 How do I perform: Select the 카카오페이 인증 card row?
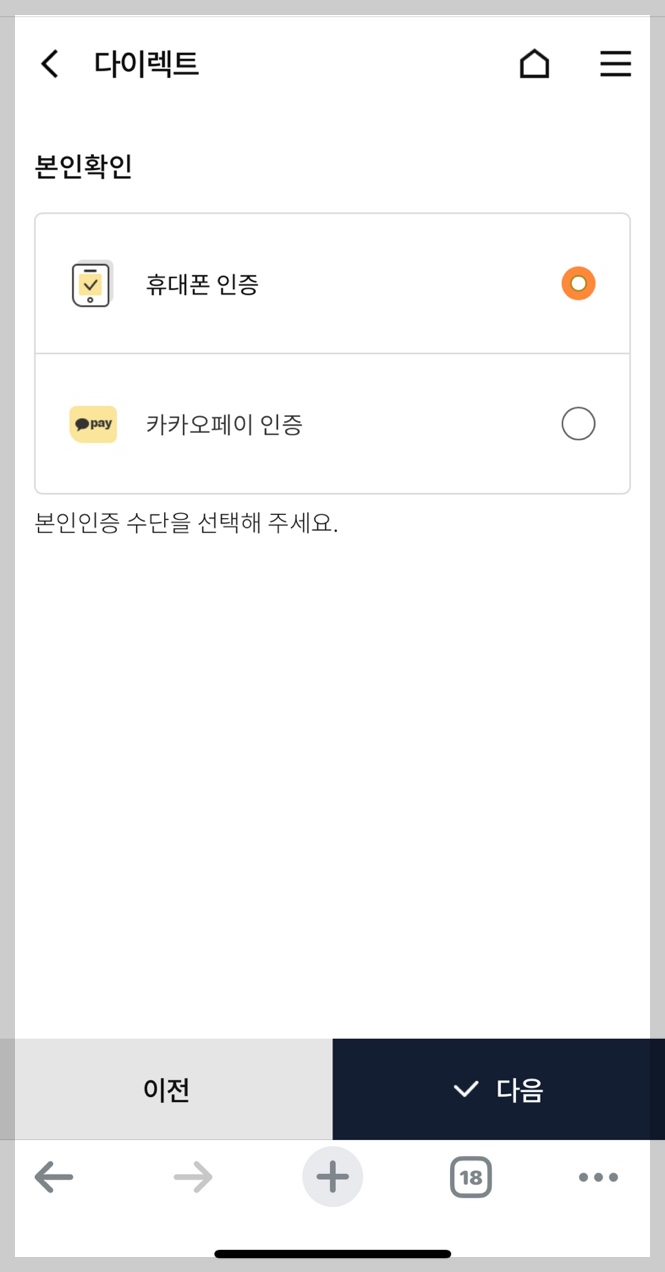(x=332, y=424)
